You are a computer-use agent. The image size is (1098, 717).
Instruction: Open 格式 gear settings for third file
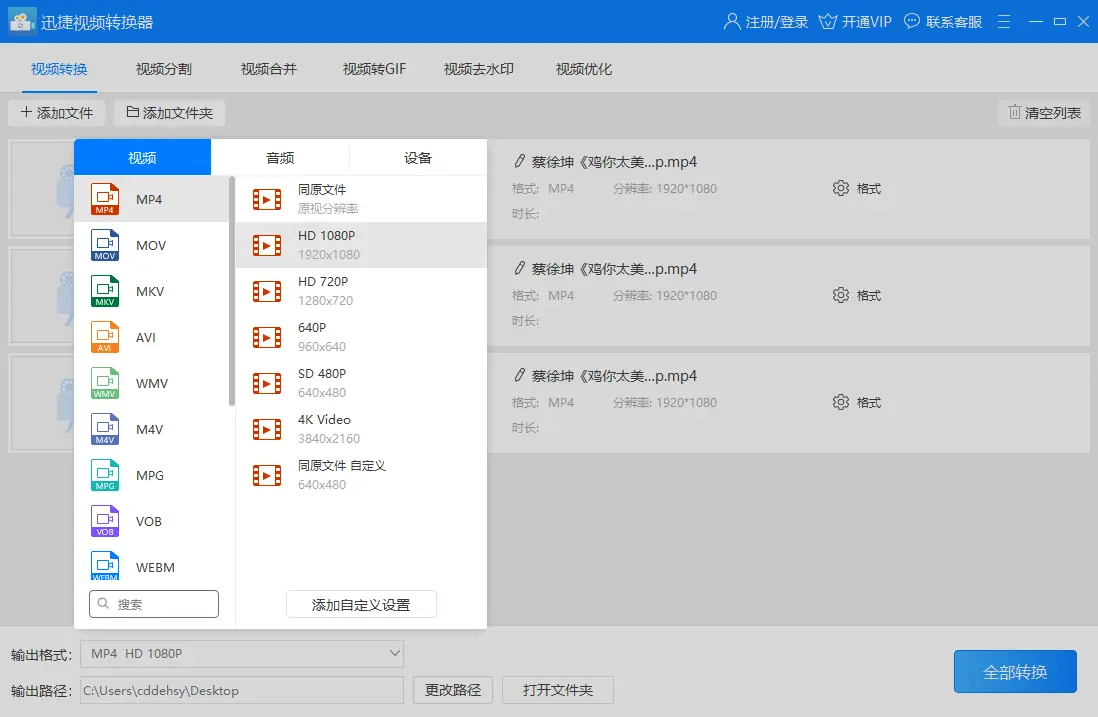(841, 403)
